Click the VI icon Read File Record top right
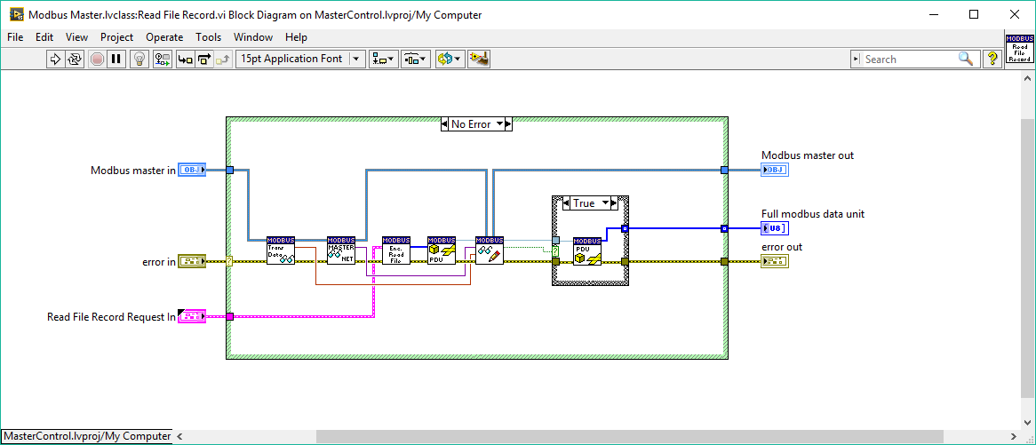Image resolution: width=1036 pixels, height=445 pixels. 1018,48
